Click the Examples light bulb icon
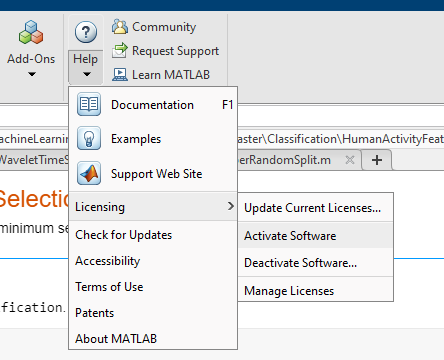 (x=89, y=138)
